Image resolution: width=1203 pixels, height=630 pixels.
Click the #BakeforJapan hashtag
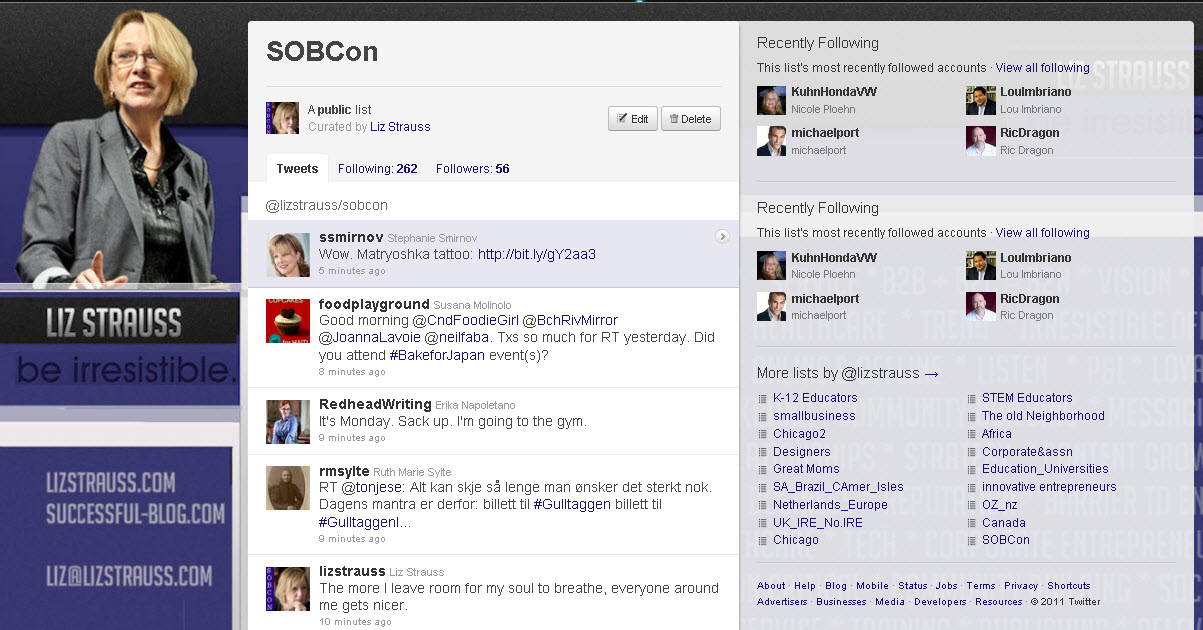(x=437, y=355)
